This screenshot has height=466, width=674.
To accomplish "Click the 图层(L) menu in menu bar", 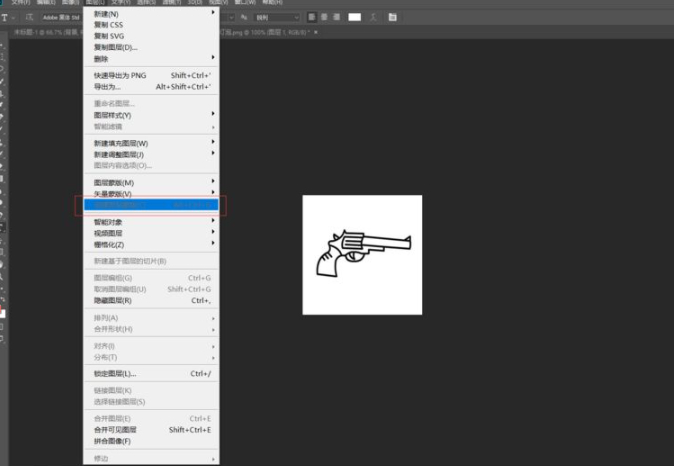I will pyautogui.click(x=94, y=2).
